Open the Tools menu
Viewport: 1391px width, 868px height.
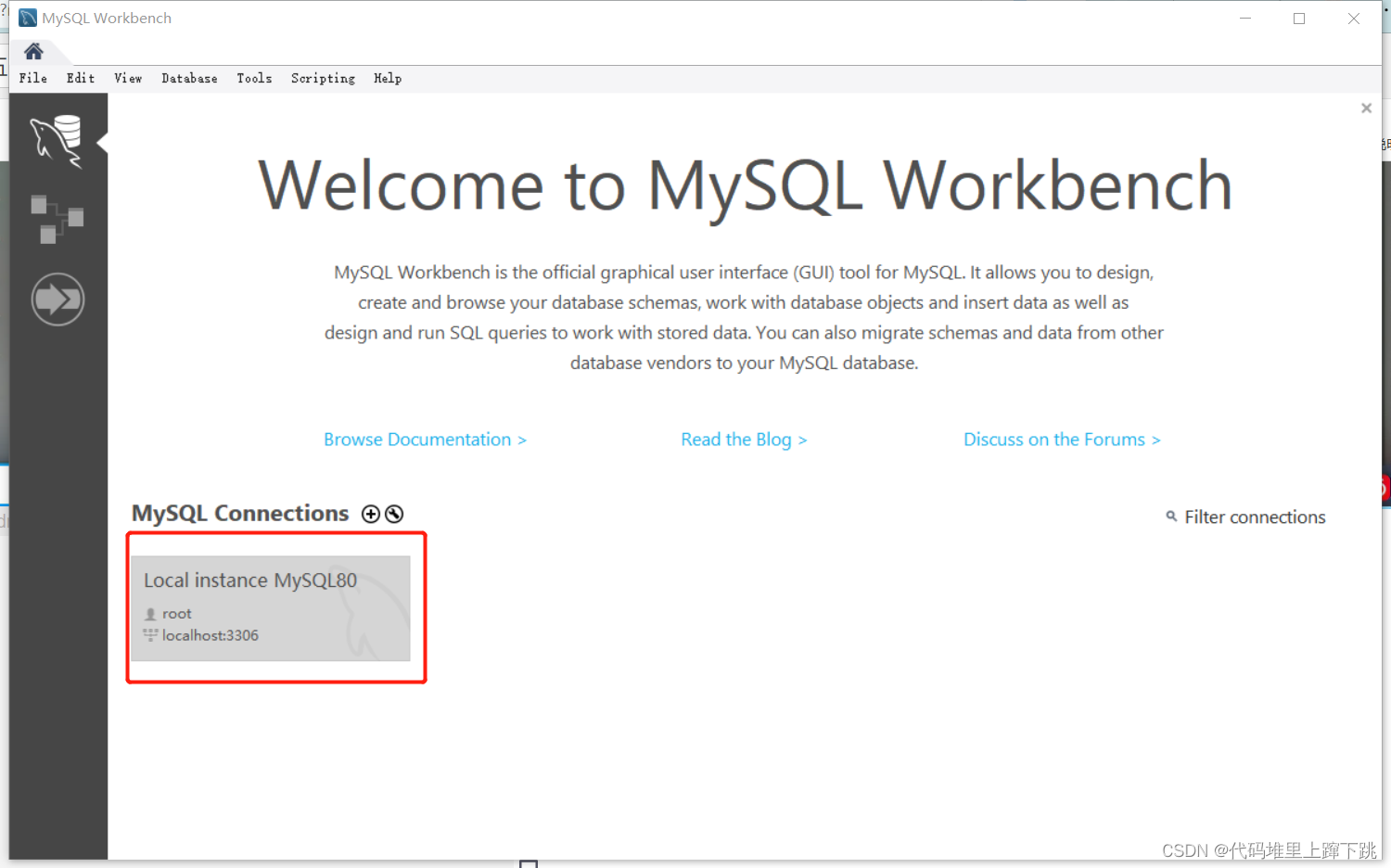(x=254, y=79)
